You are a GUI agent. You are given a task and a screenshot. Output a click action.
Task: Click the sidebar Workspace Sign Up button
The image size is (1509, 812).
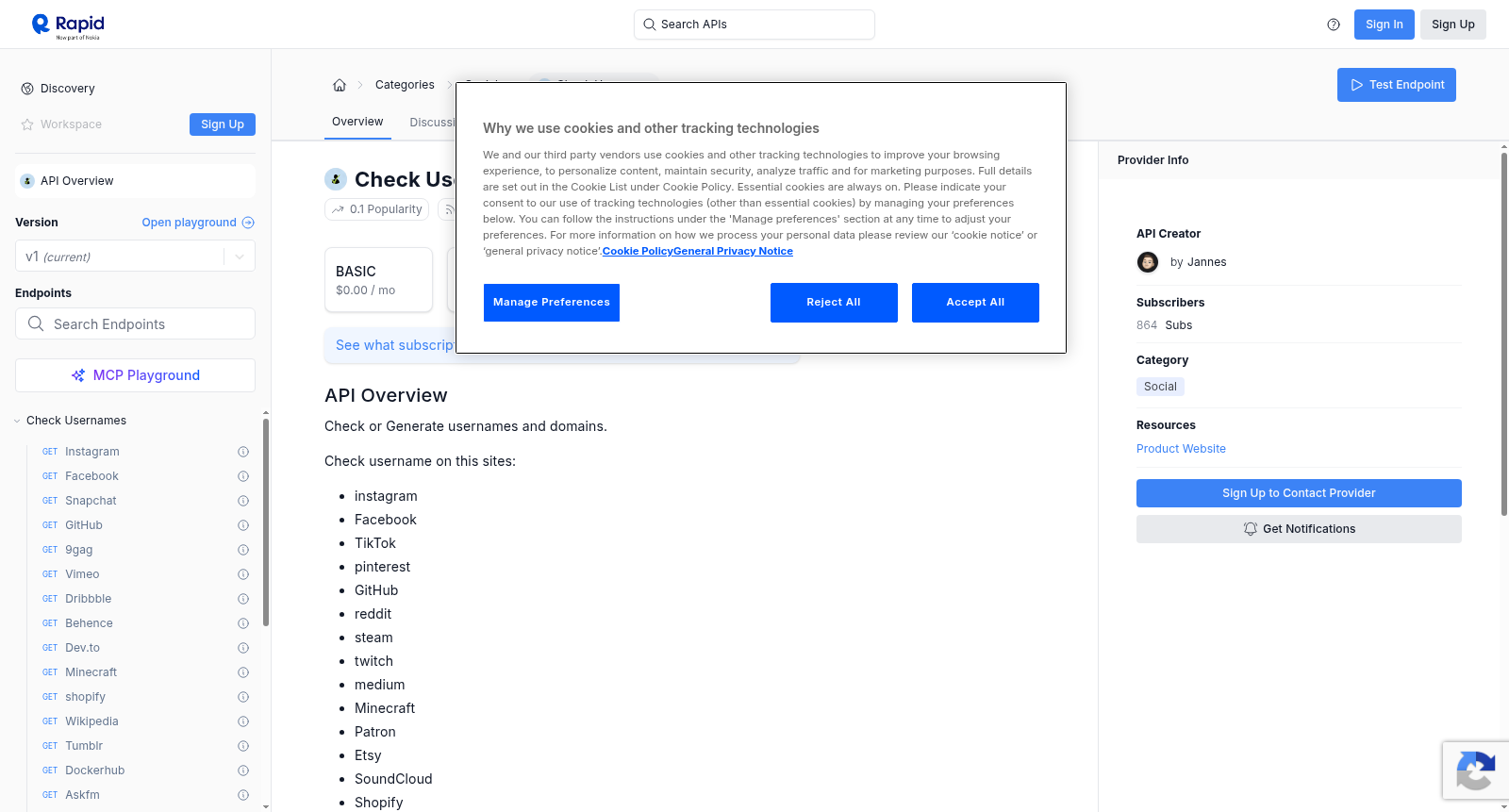[x=223, y=124]
